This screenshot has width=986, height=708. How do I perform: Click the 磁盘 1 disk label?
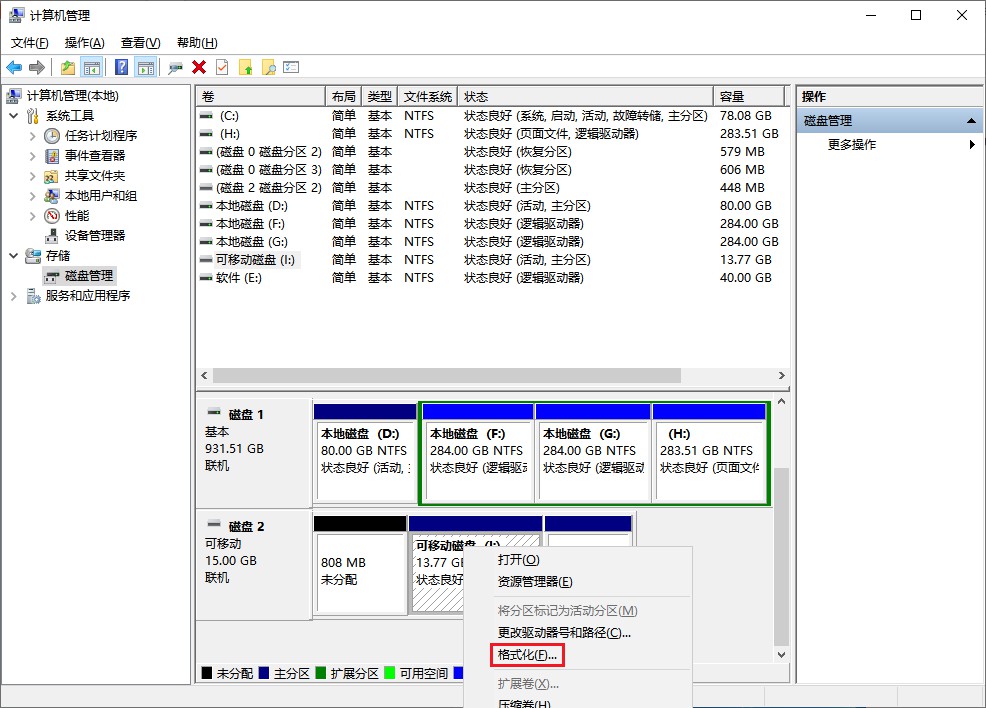tap(246, 415)
